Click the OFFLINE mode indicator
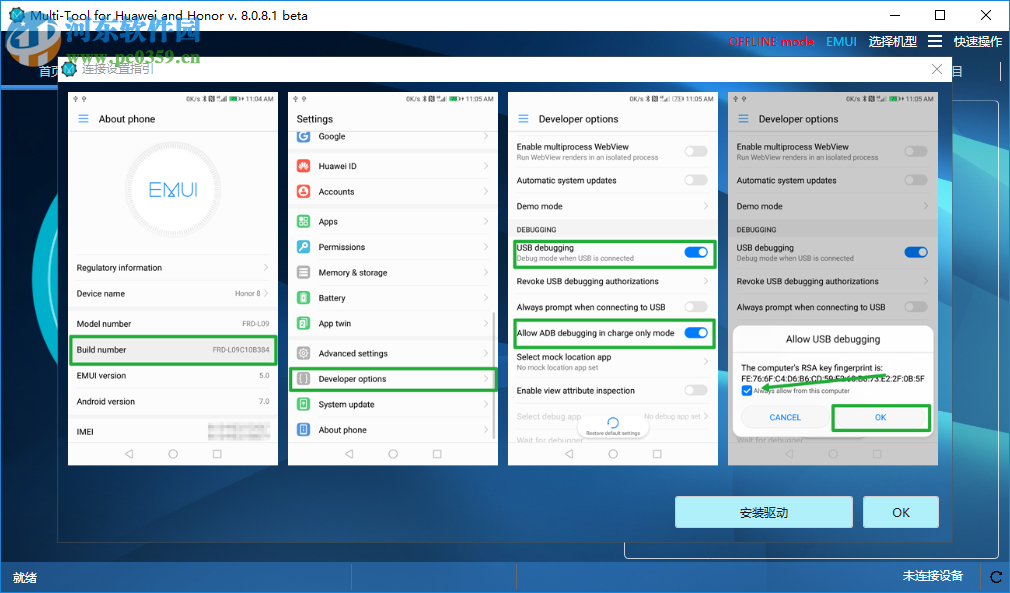This screenshot has width=1010, height=593. coord(770,42)
